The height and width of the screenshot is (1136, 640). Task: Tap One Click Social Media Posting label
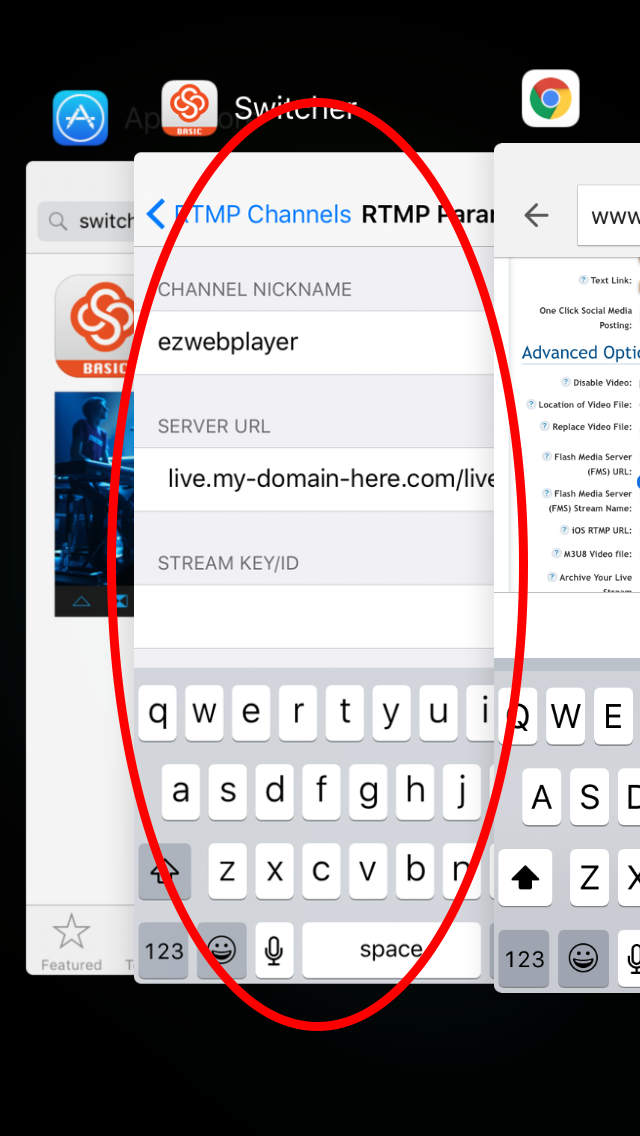[x=586, y=318]
